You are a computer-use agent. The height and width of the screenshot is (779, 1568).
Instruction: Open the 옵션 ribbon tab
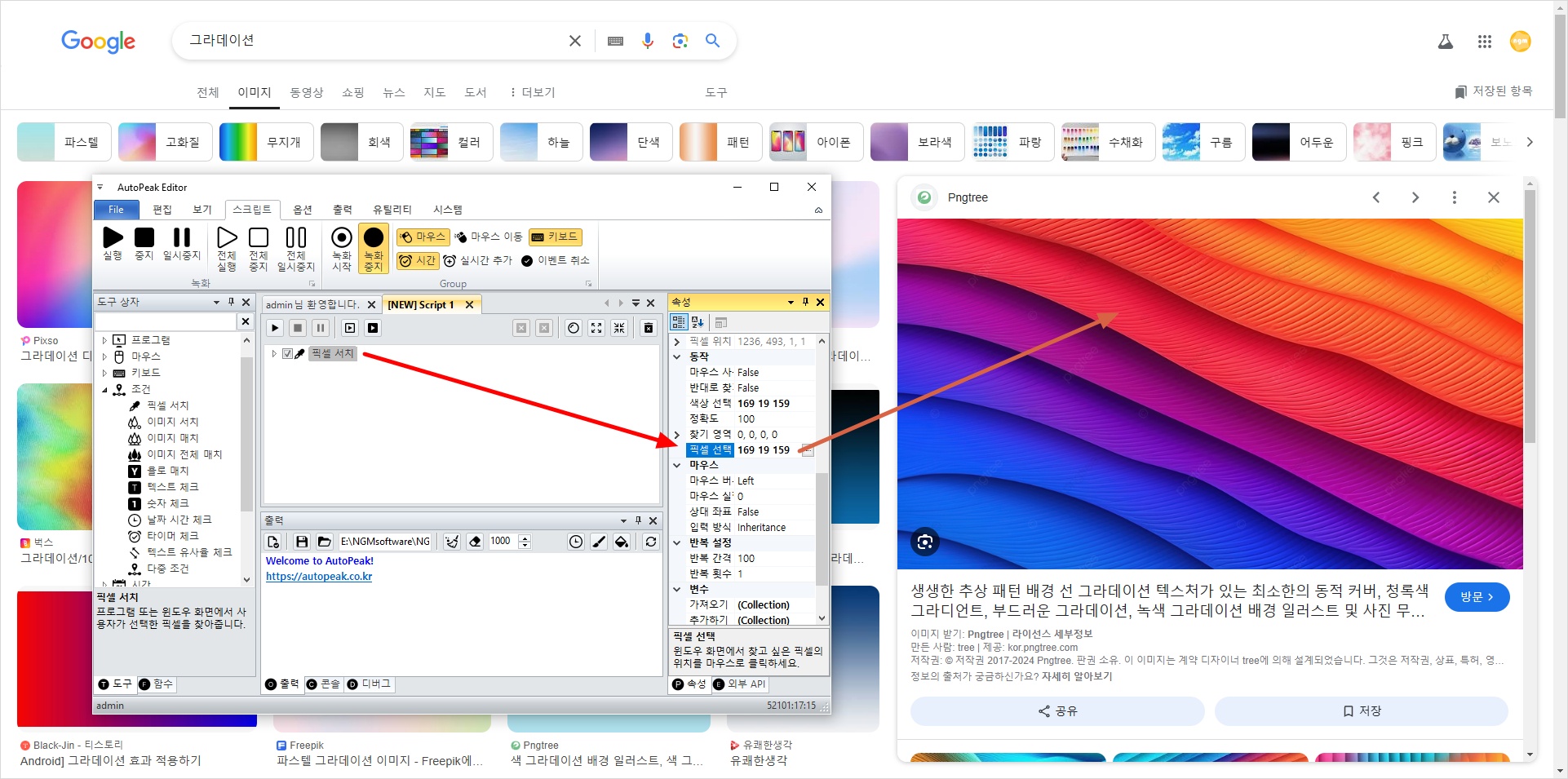click(303, 210)
